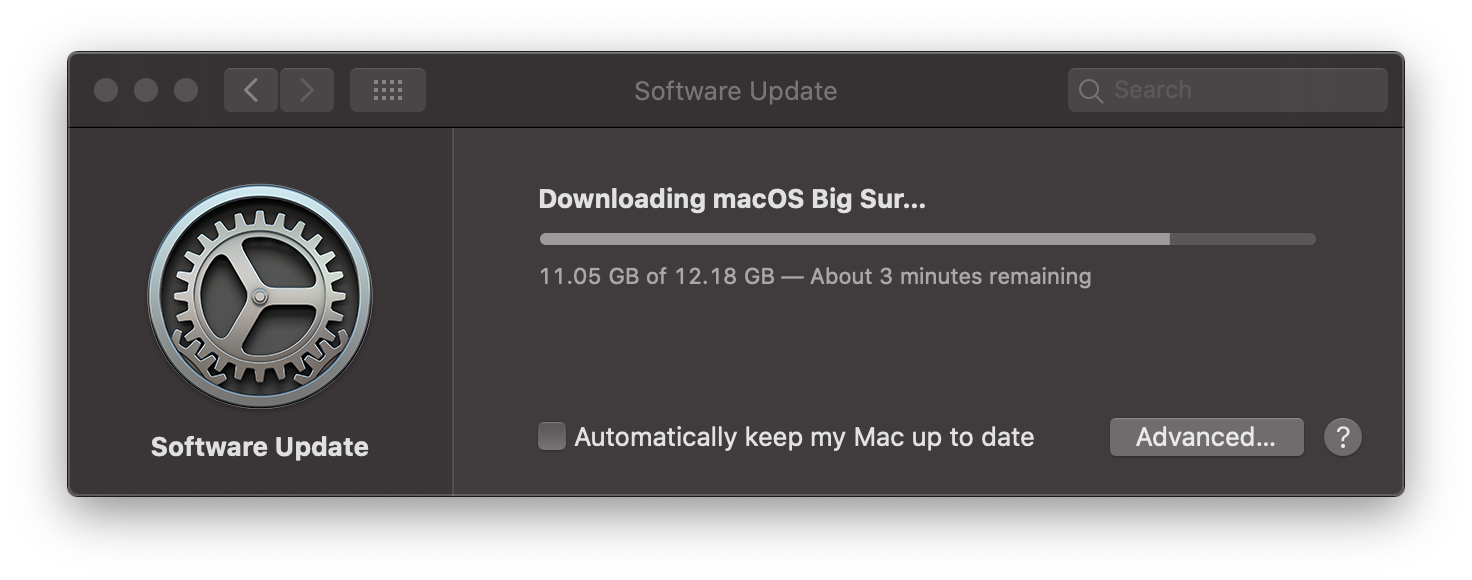Open help with the question mark button

[x=1343, y=437]
